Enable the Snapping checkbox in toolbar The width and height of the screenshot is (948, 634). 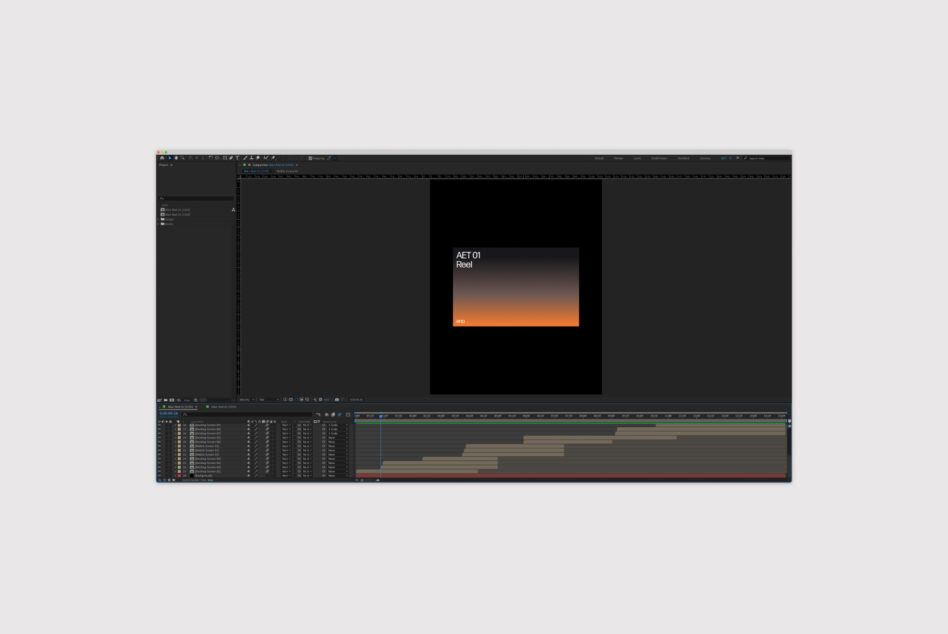[310, 158]
